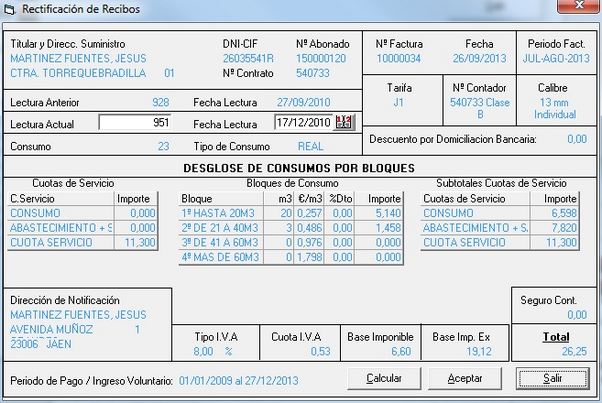Select block row 1º HASTA 20M3
This screenshot has width=602, height=403.
click(291, 213)
